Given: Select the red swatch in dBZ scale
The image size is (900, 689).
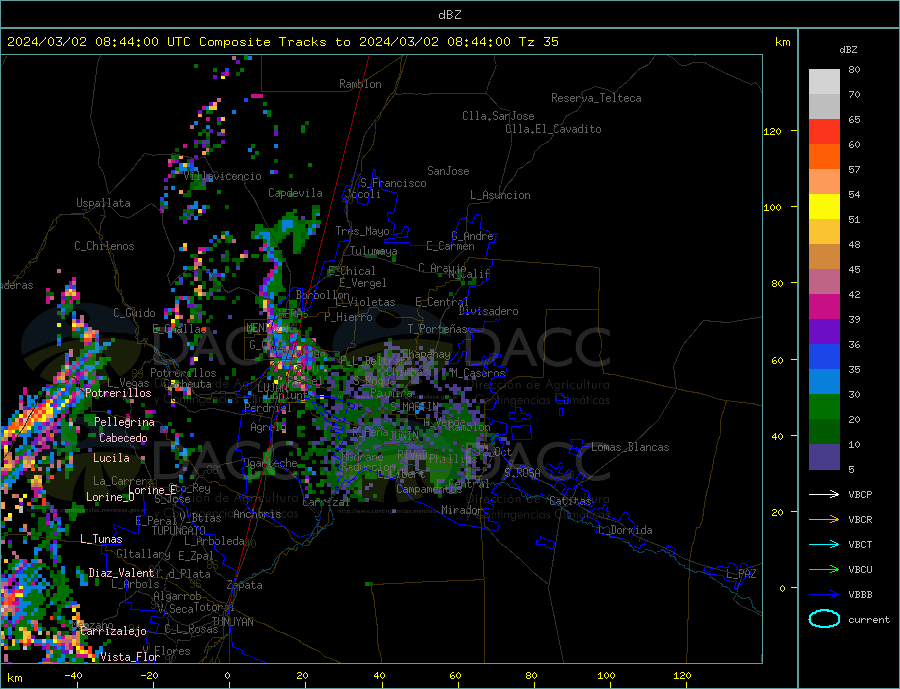Looking at the screenshot, I should (824, 131).
